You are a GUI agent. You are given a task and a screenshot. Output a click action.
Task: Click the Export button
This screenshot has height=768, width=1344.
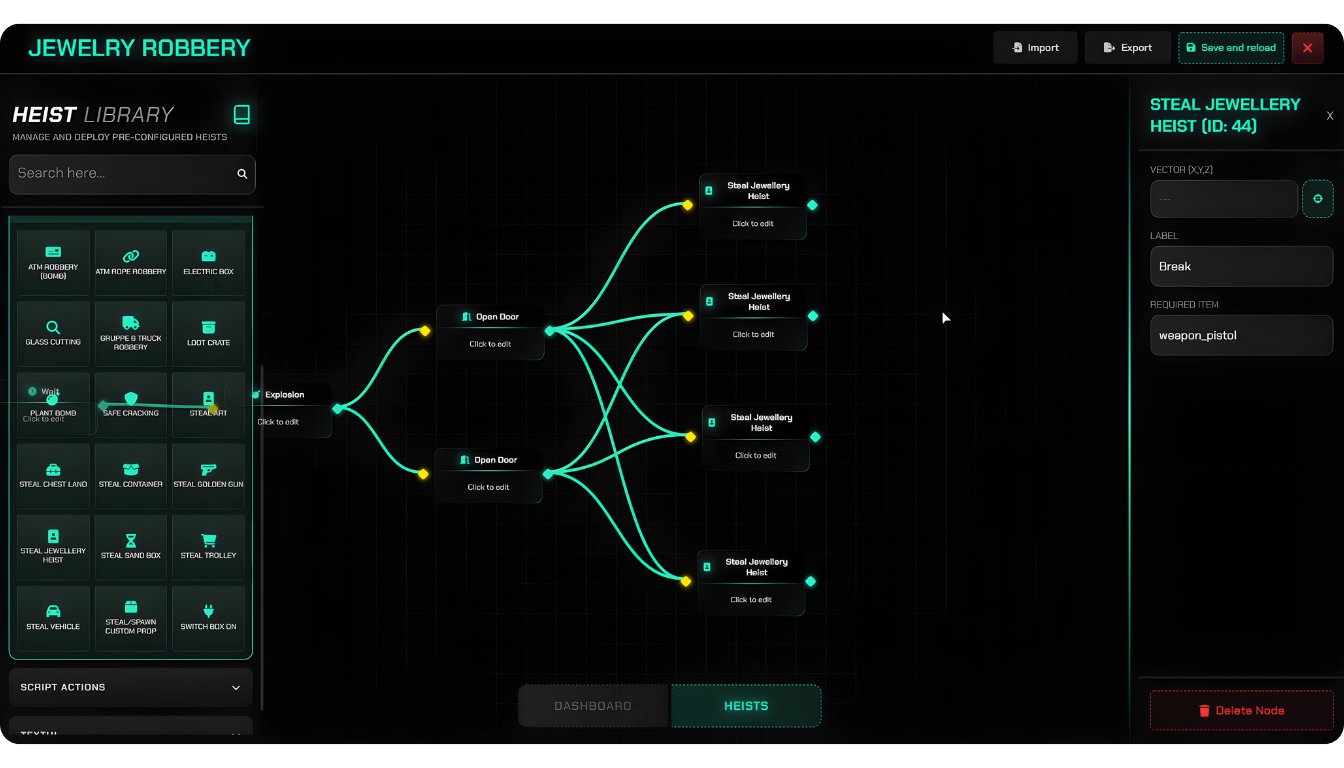coord(1128,48)
